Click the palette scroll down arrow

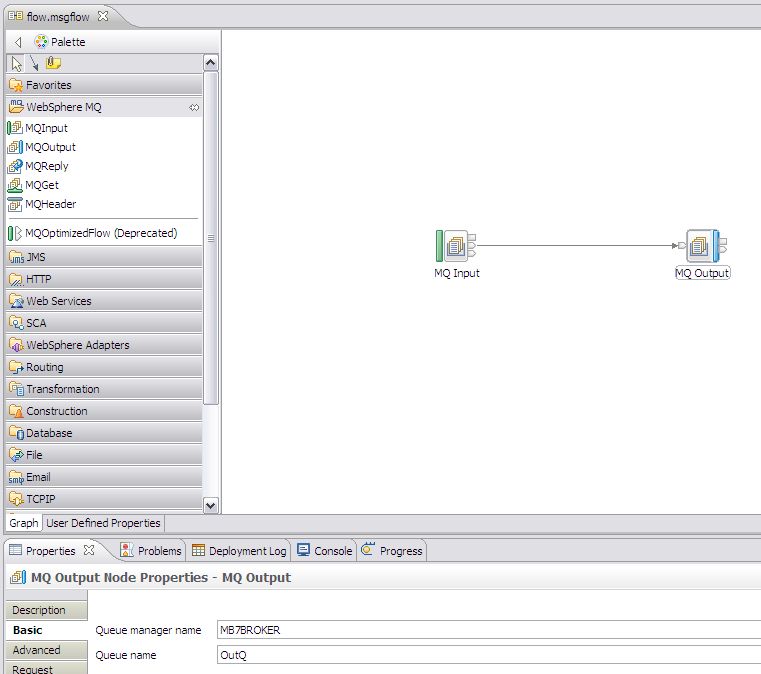coord(211,506)
